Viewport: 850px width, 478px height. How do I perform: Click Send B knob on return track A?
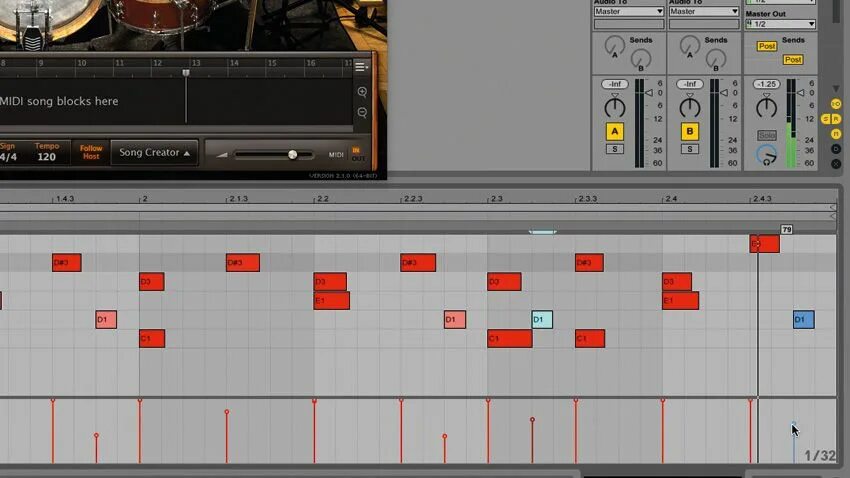pos(641,59)
